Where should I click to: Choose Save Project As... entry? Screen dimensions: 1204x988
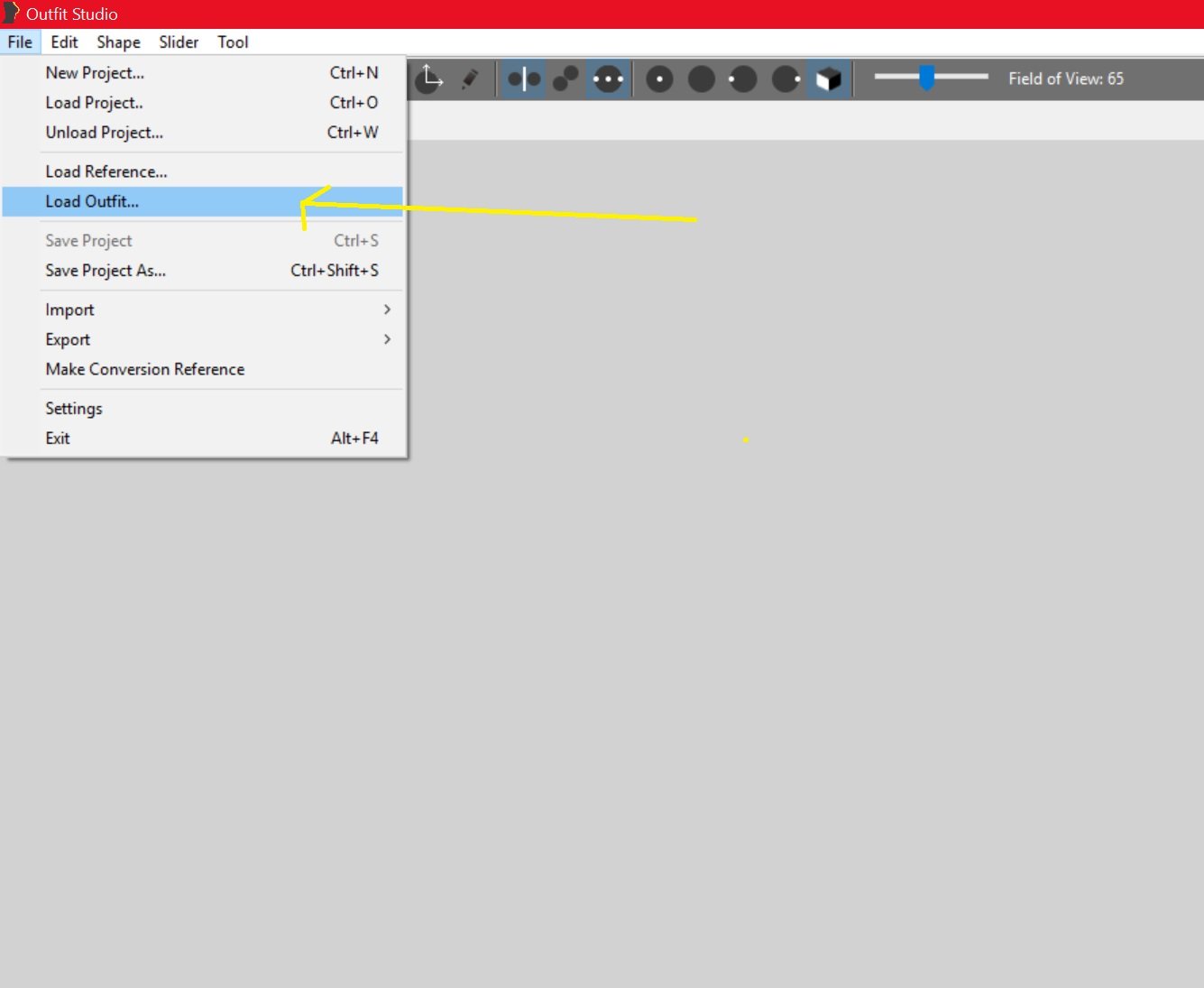[203, 271]
